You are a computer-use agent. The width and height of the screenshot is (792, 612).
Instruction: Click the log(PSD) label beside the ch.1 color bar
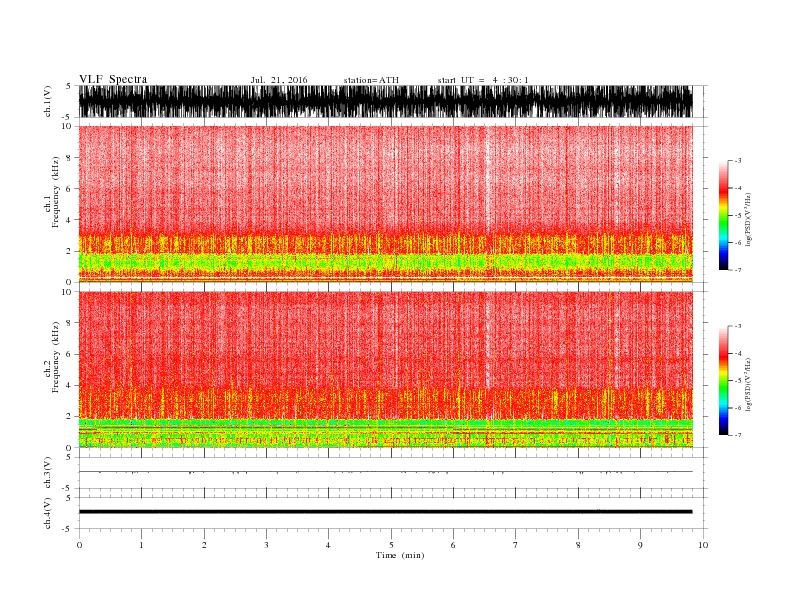(x=748, y=220)
